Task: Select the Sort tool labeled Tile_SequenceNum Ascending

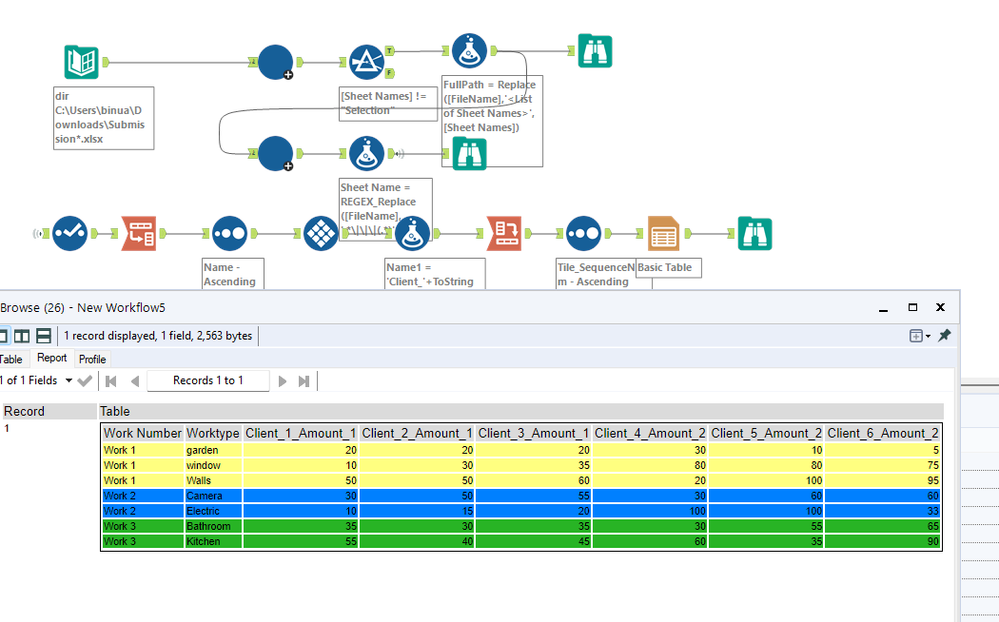Action: pyautogui.click(x=584, y=233)
